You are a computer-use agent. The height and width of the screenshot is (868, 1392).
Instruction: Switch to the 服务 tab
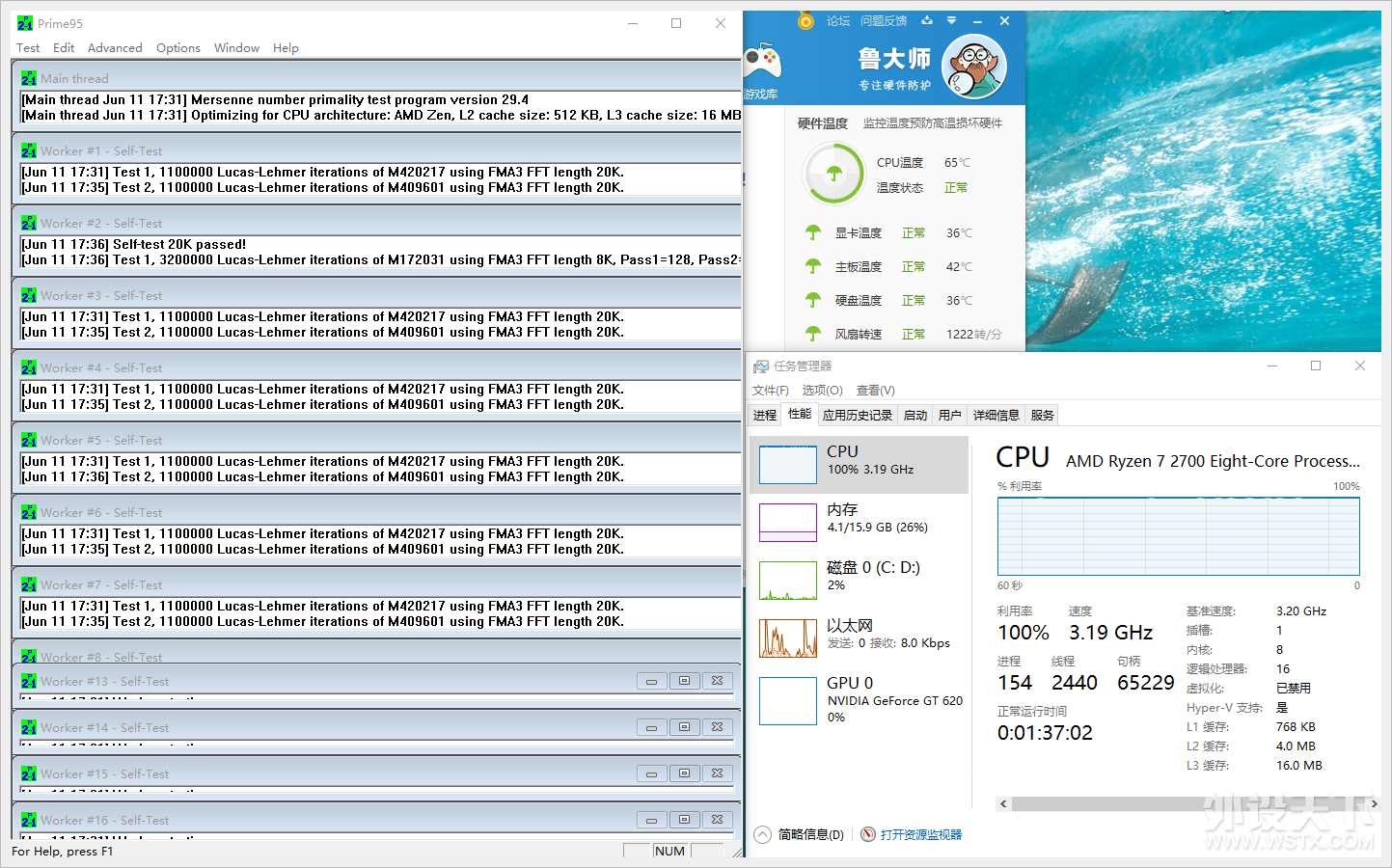coord(1043,415)
